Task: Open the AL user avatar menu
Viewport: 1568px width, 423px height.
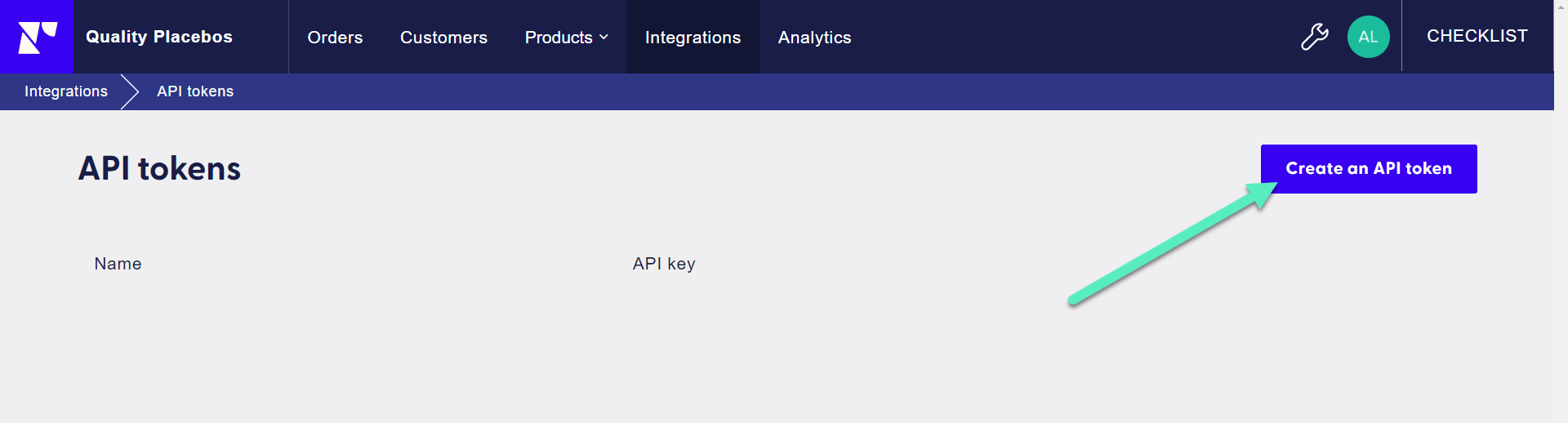Action: 1368,37
